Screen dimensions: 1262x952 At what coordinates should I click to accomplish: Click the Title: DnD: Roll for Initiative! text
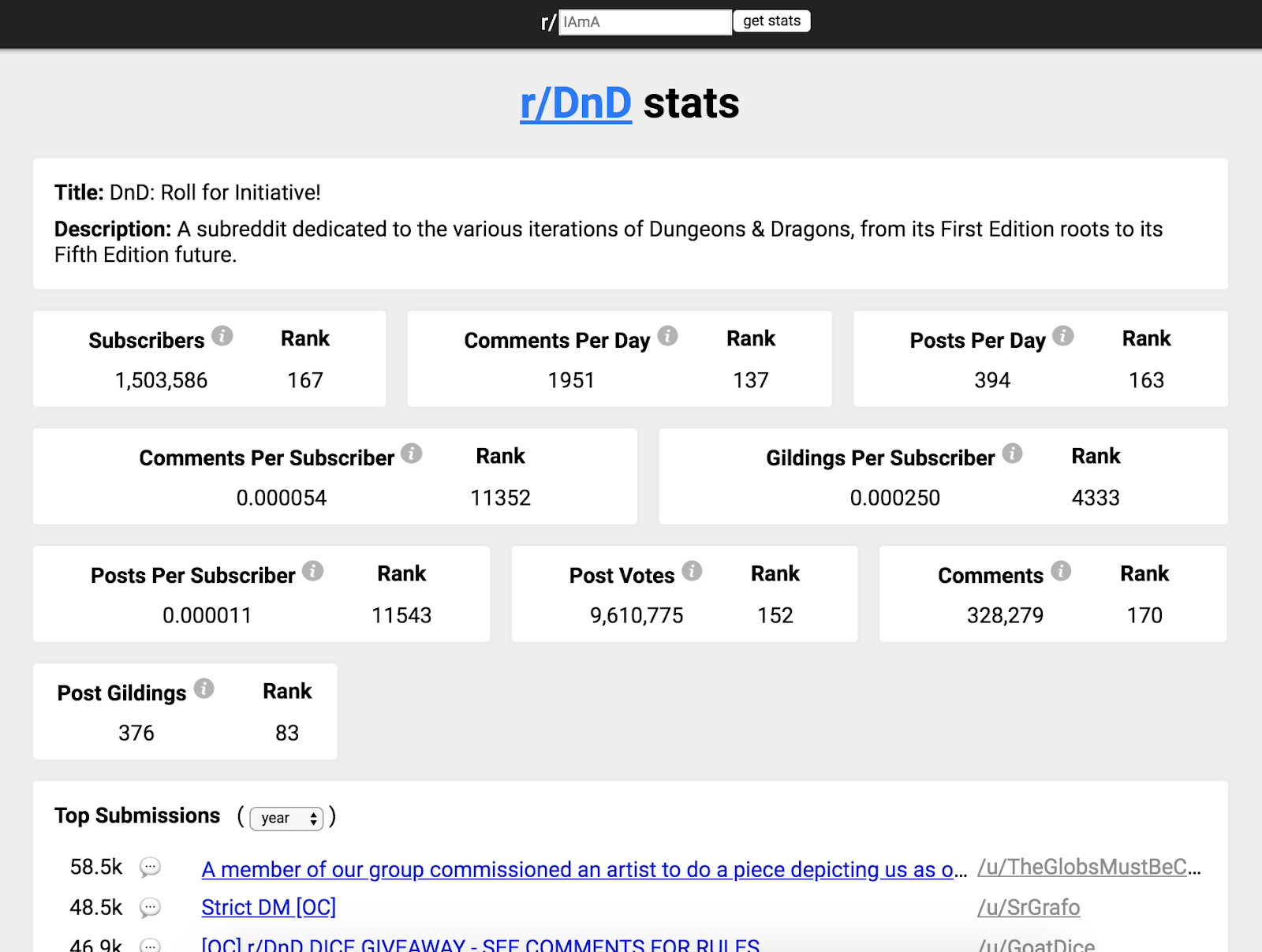click(188, 192)
